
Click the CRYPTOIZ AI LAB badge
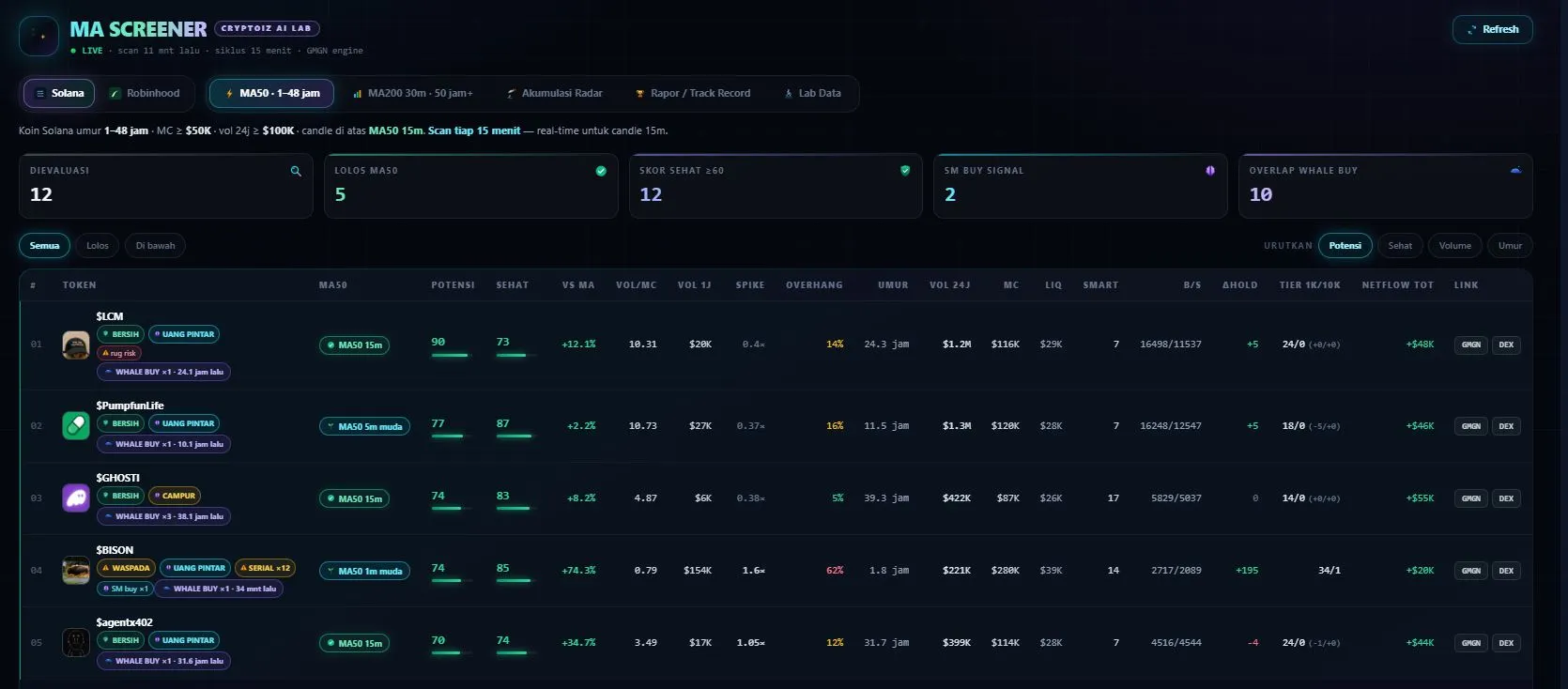coord(267,28)
